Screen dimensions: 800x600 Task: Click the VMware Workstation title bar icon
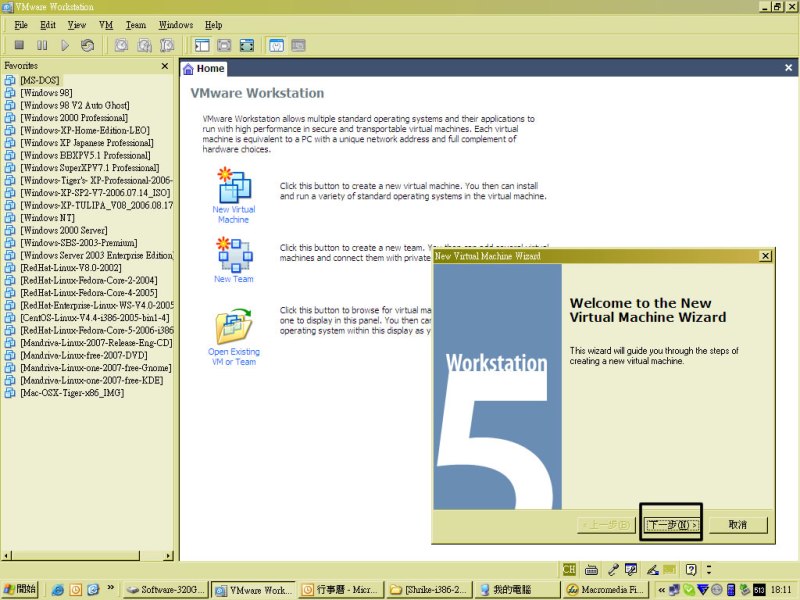point(7,7)
